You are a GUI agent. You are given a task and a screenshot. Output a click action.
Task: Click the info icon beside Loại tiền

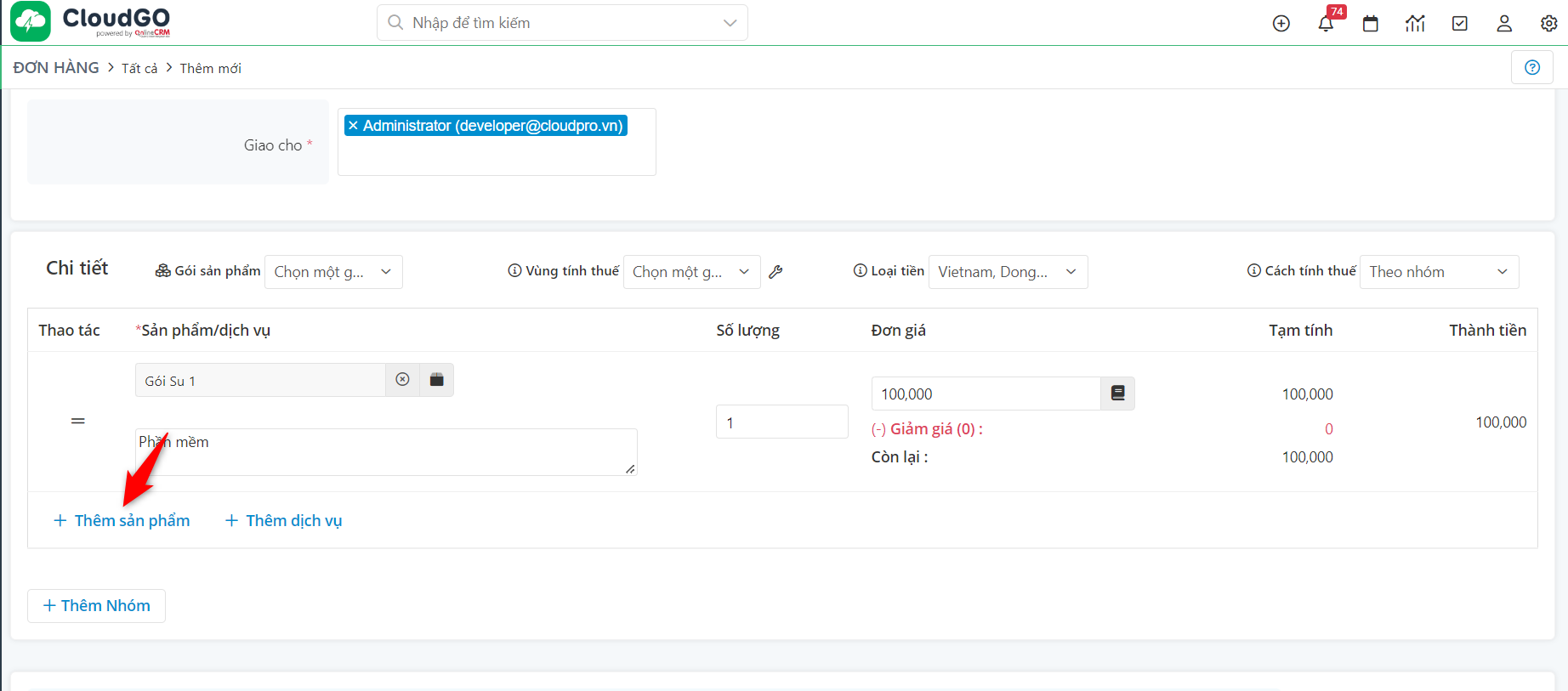pyautogui.click(x=861, y=270)
